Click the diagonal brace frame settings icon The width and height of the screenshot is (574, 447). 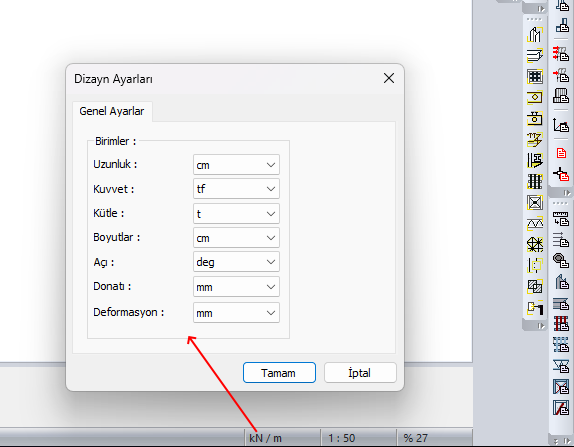point(561,408)
